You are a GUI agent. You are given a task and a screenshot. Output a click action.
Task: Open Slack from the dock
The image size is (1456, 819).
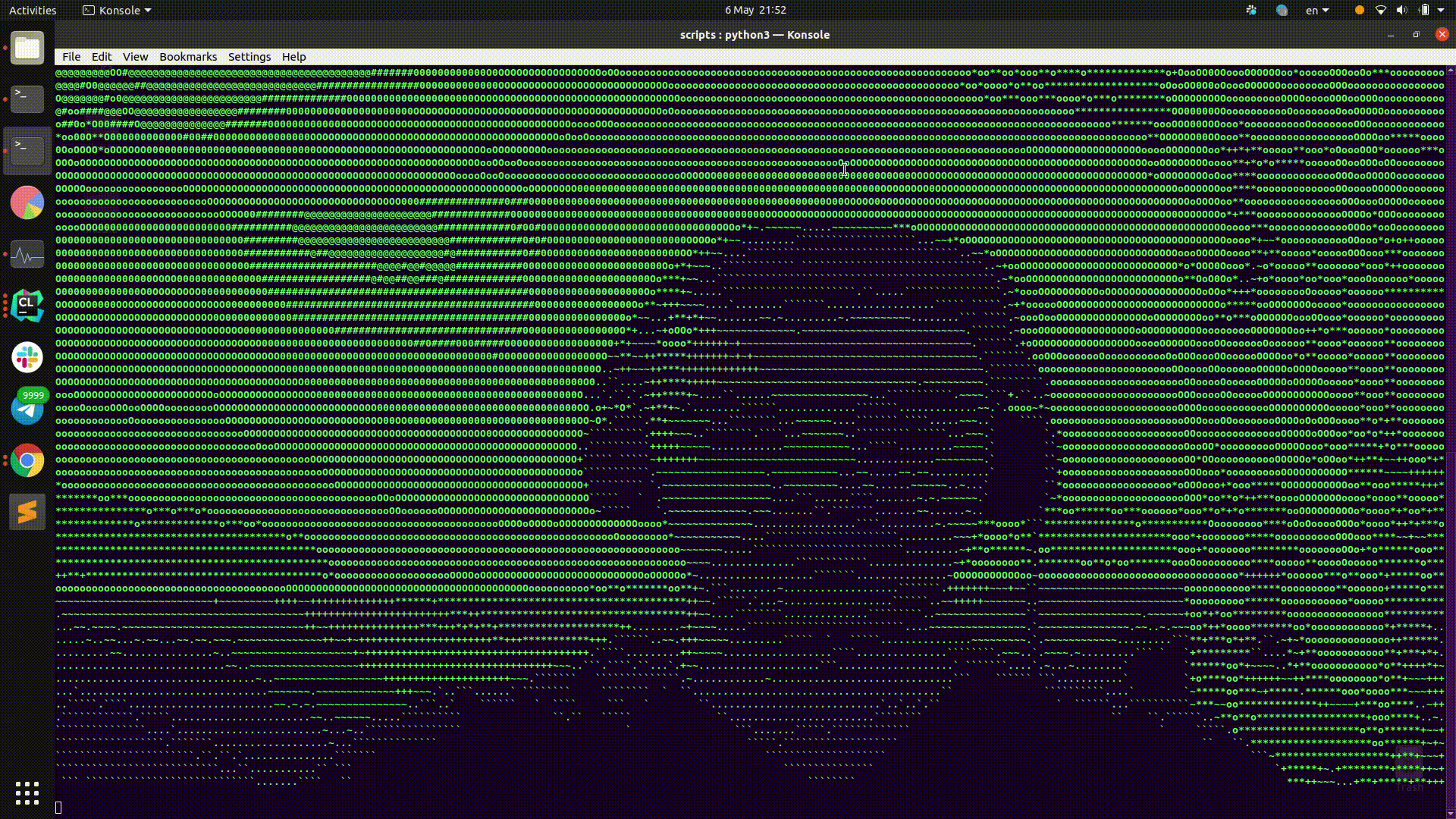(27, 356)
